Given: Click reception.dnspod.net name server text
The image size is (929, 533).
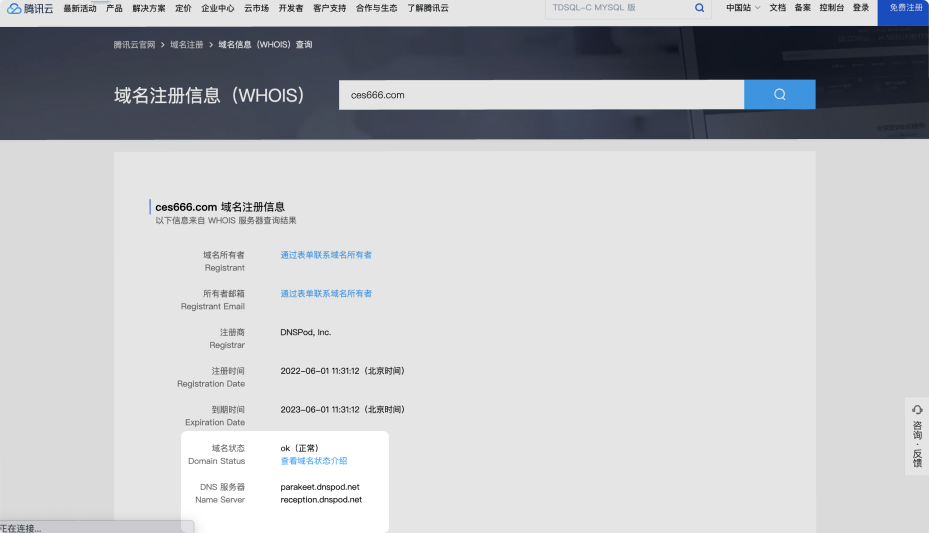Looking at the screenshot, I should point(321,500).
